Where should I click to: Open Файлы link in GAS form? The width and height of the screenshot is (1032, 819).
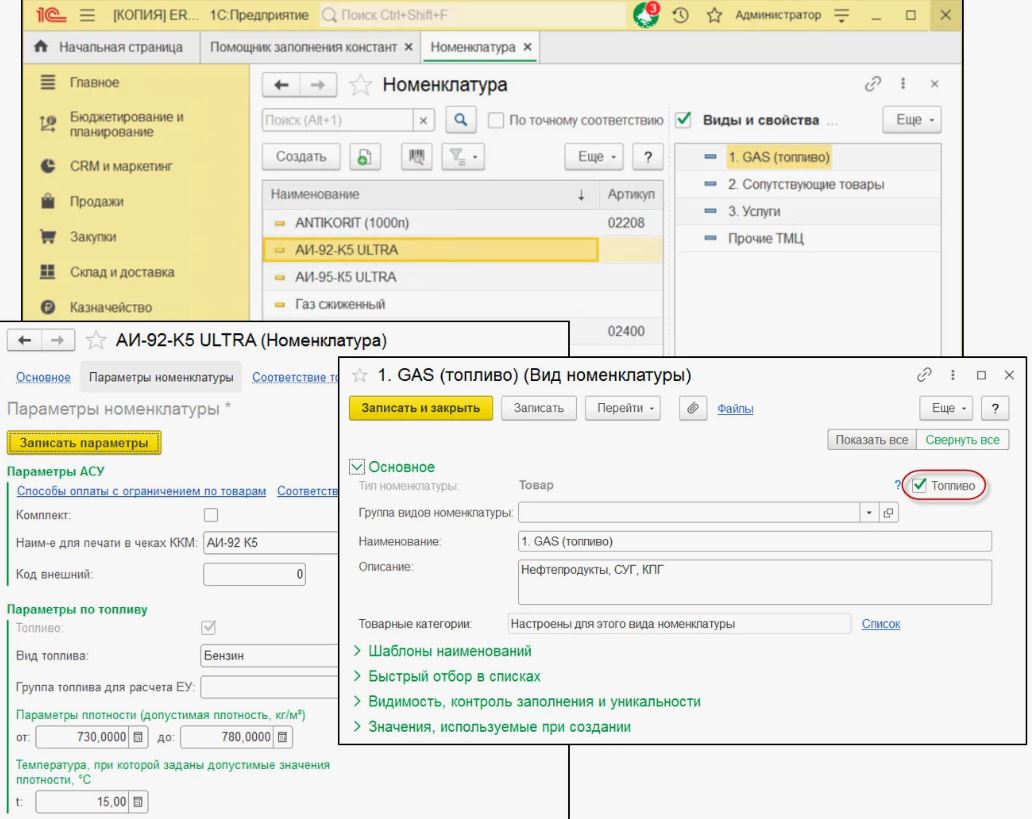735,409
